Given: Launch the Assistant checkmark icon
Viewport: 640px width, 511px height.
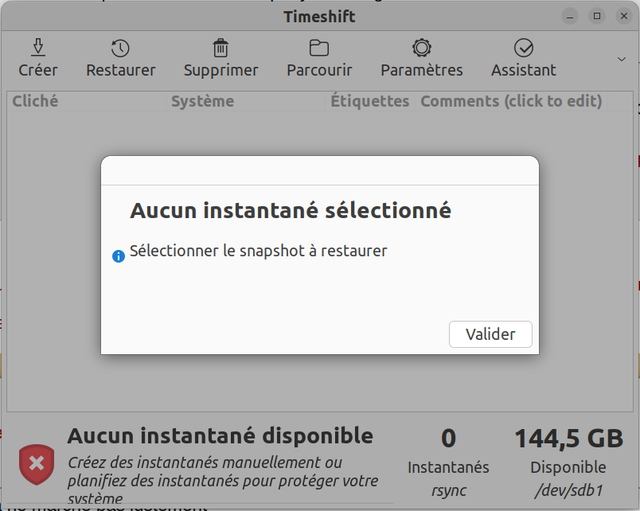Looking at the screenshot, I should pyautogui.click(x=524, y=48).
